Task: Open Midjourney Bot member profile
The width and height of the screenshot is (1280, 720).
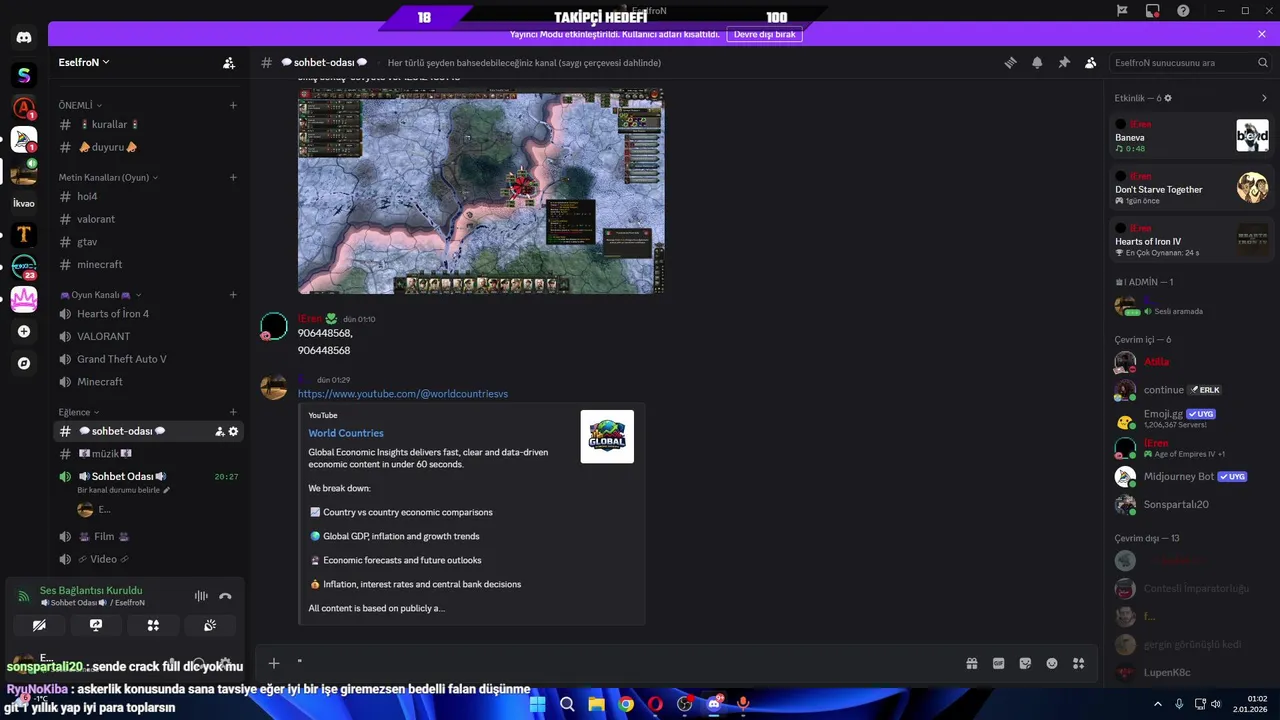Action: (x=1191, y=477)
